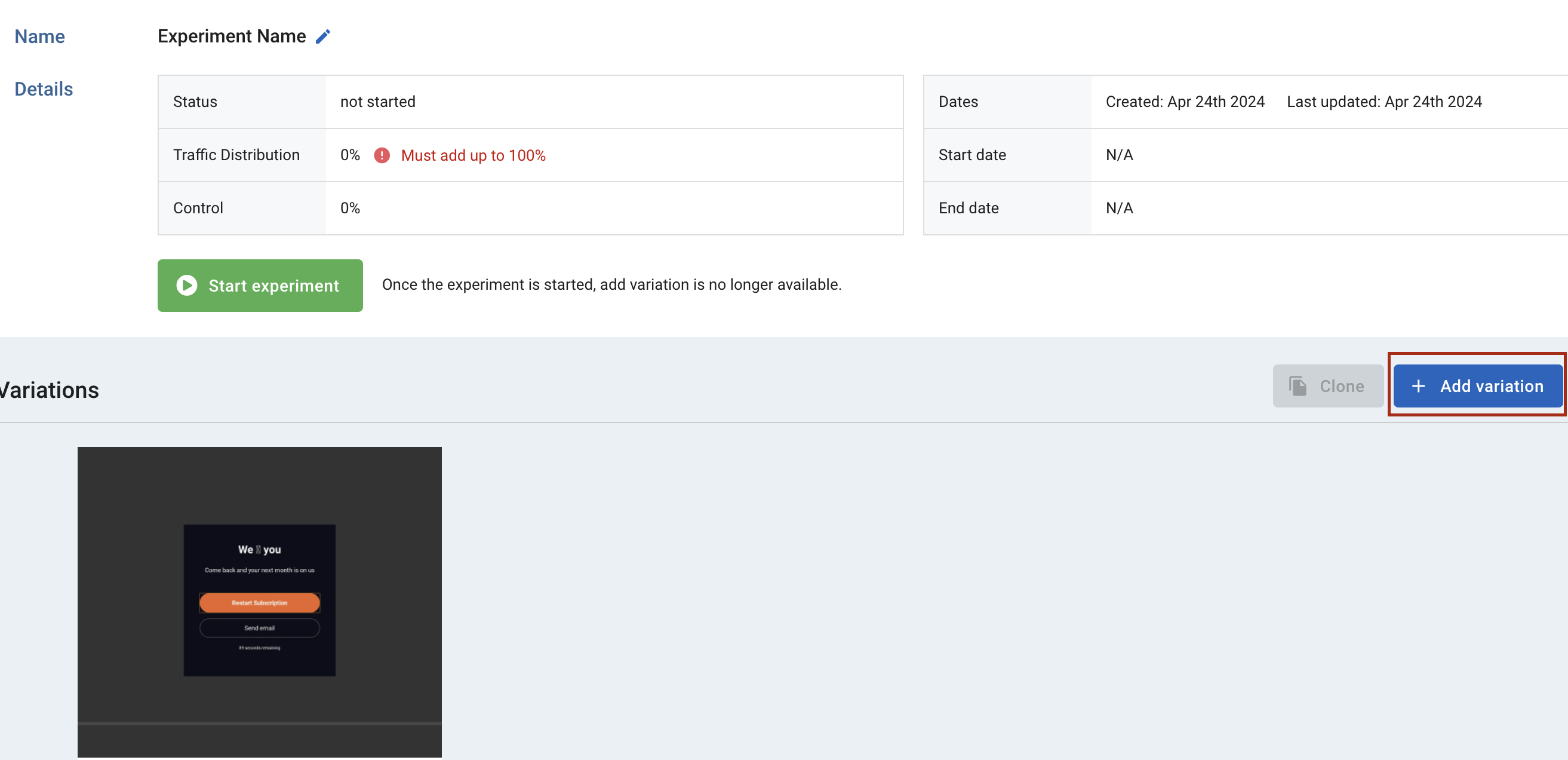Click the Dates row label
Image resolution: width=1568 pixels, height=760 pixels.
(x=958, y=102)
